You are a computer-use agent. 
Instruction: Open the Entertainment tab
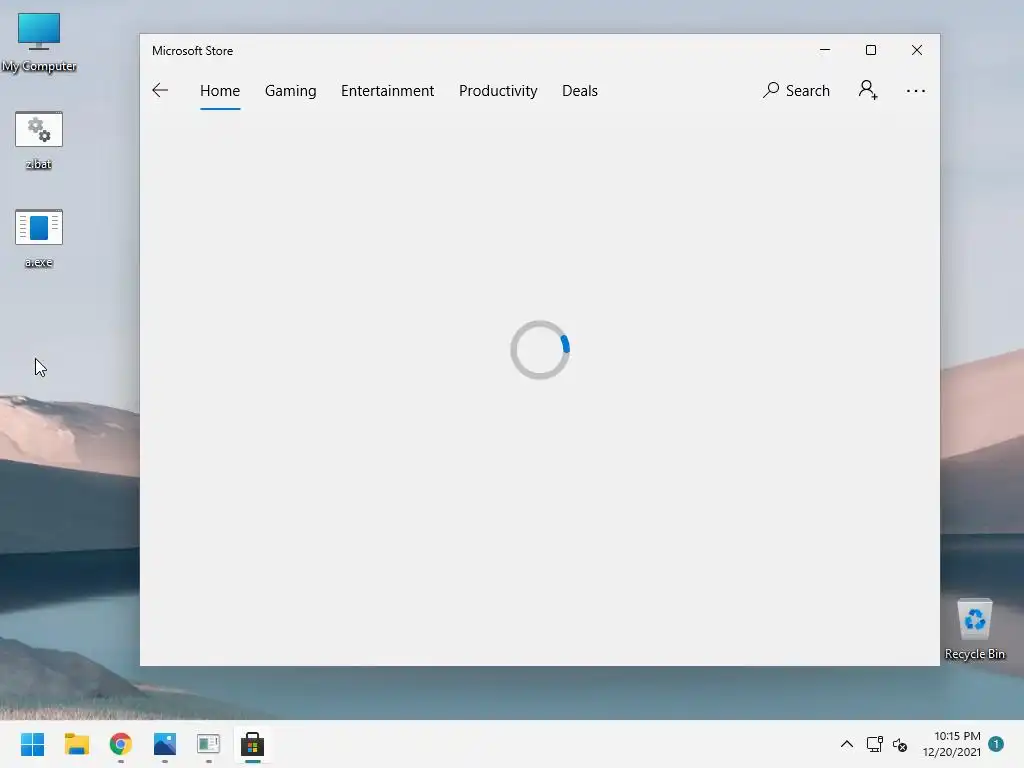tap(387, 91)
